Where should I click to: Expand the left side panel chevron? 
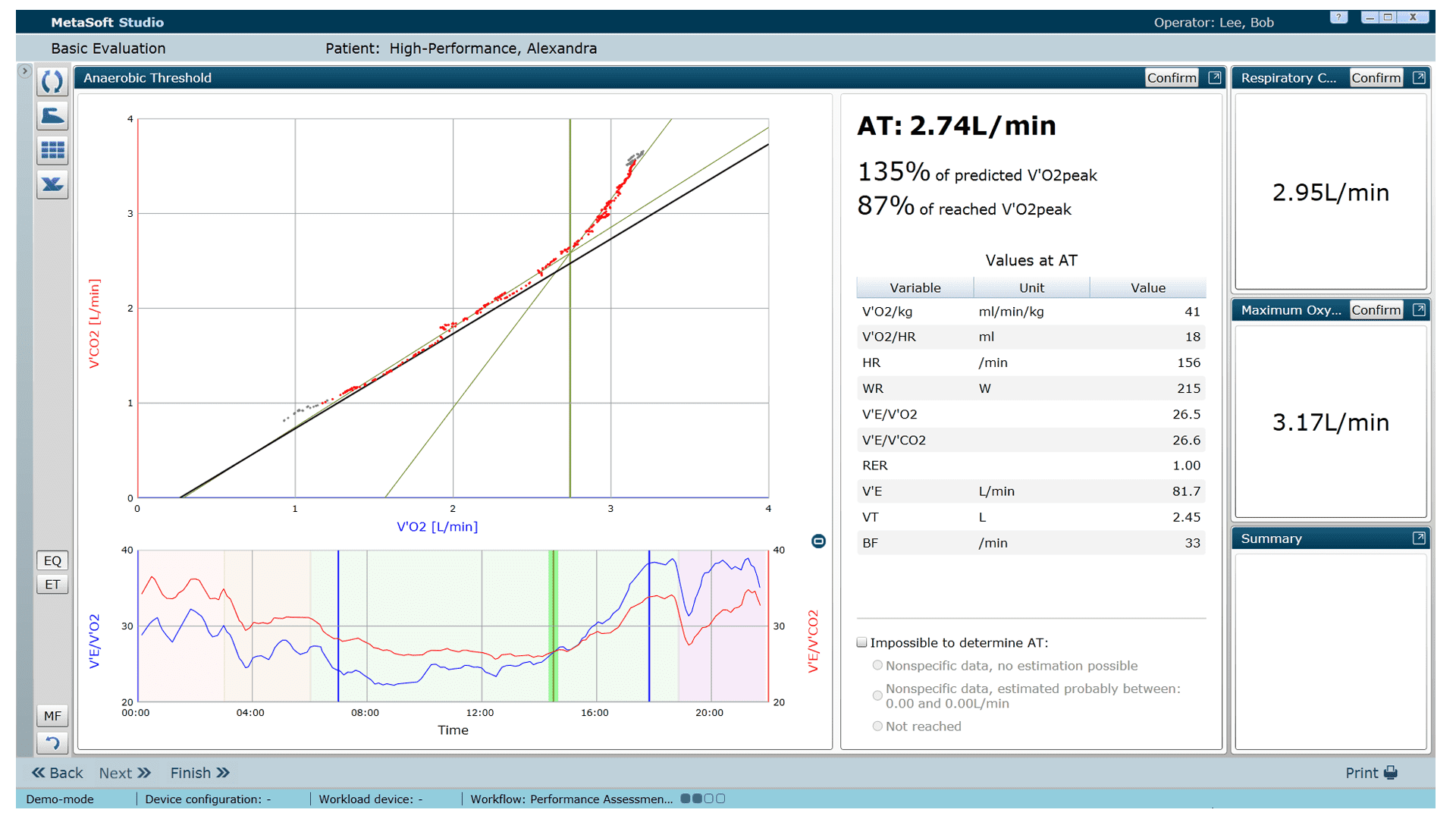pos(24,71)
